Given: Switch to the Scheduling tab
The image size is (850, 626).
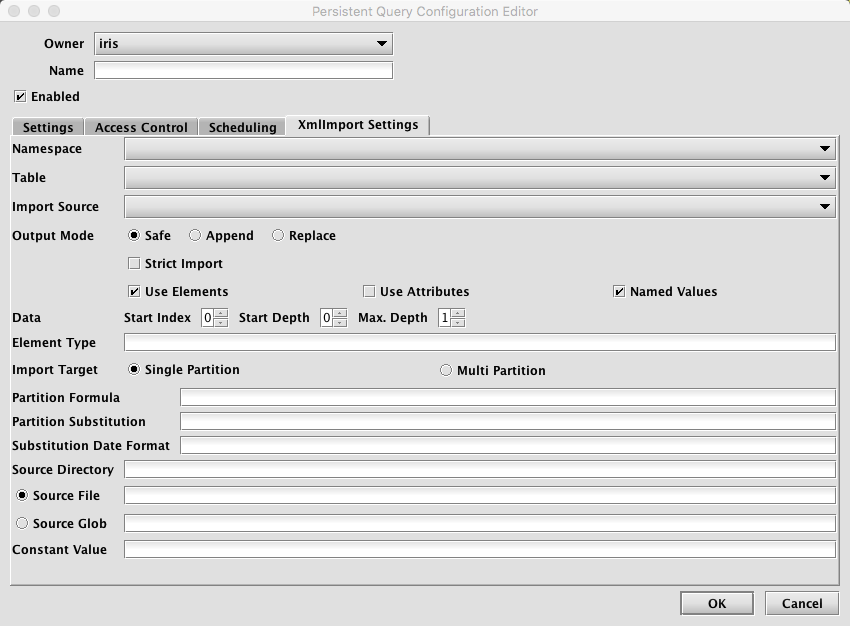Looking at the screenshot, I should click(242, 127).
